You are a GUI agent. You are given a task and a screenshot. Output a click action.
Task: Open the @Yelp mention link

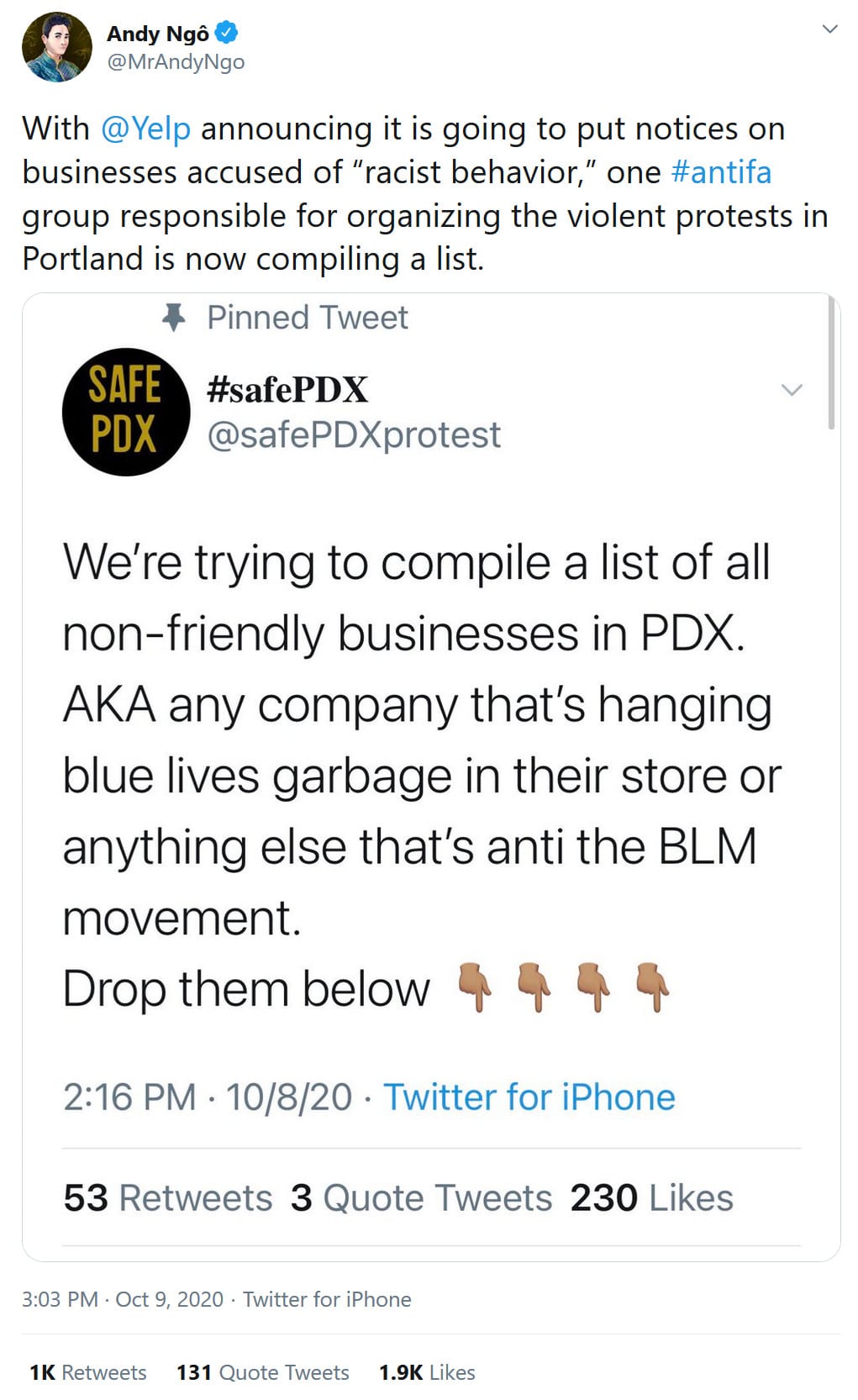[x=145, y=129]
